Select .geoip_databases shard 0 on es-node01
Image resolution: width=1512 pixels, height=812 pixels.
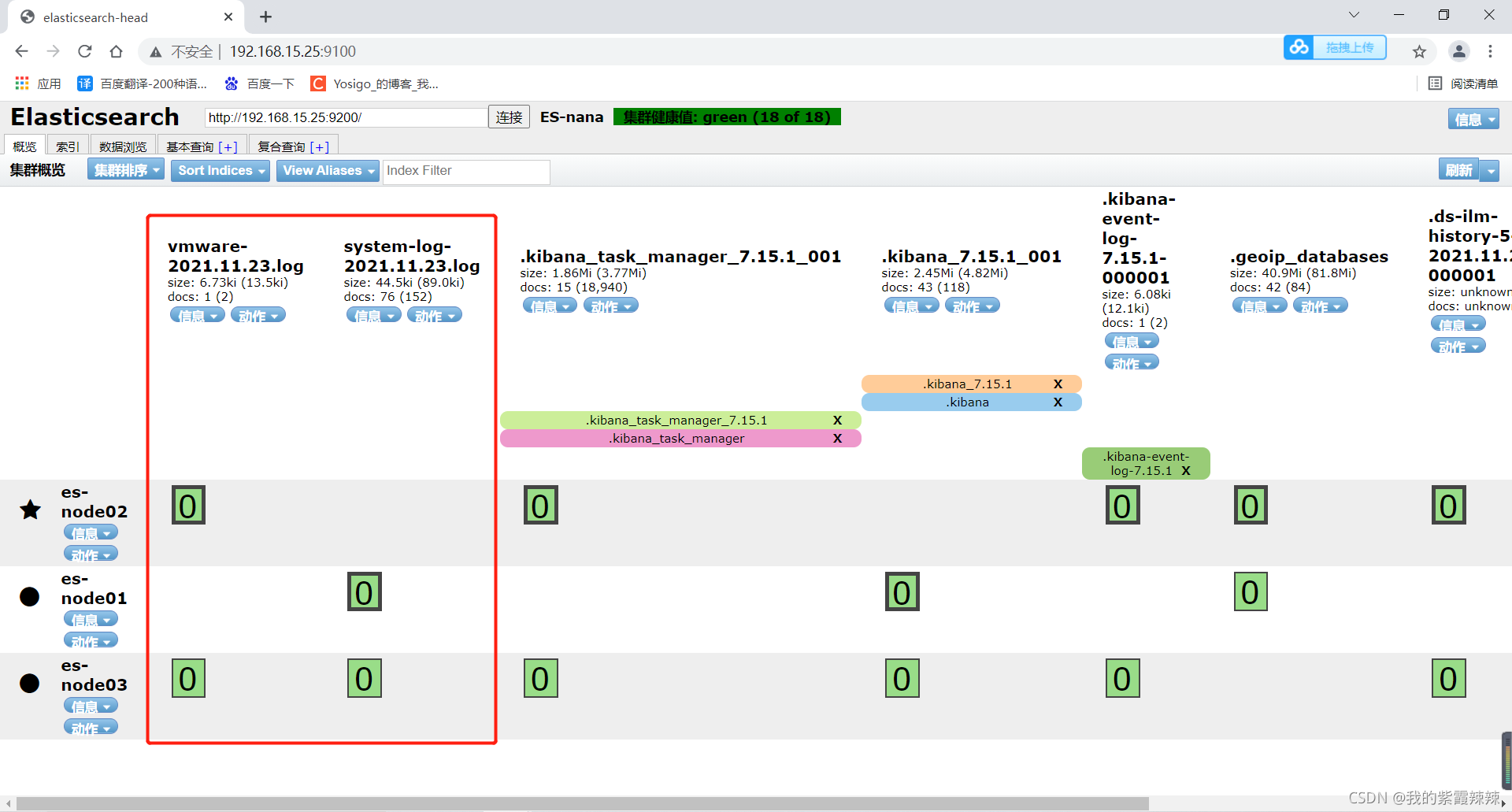(x=1251, y=592)
